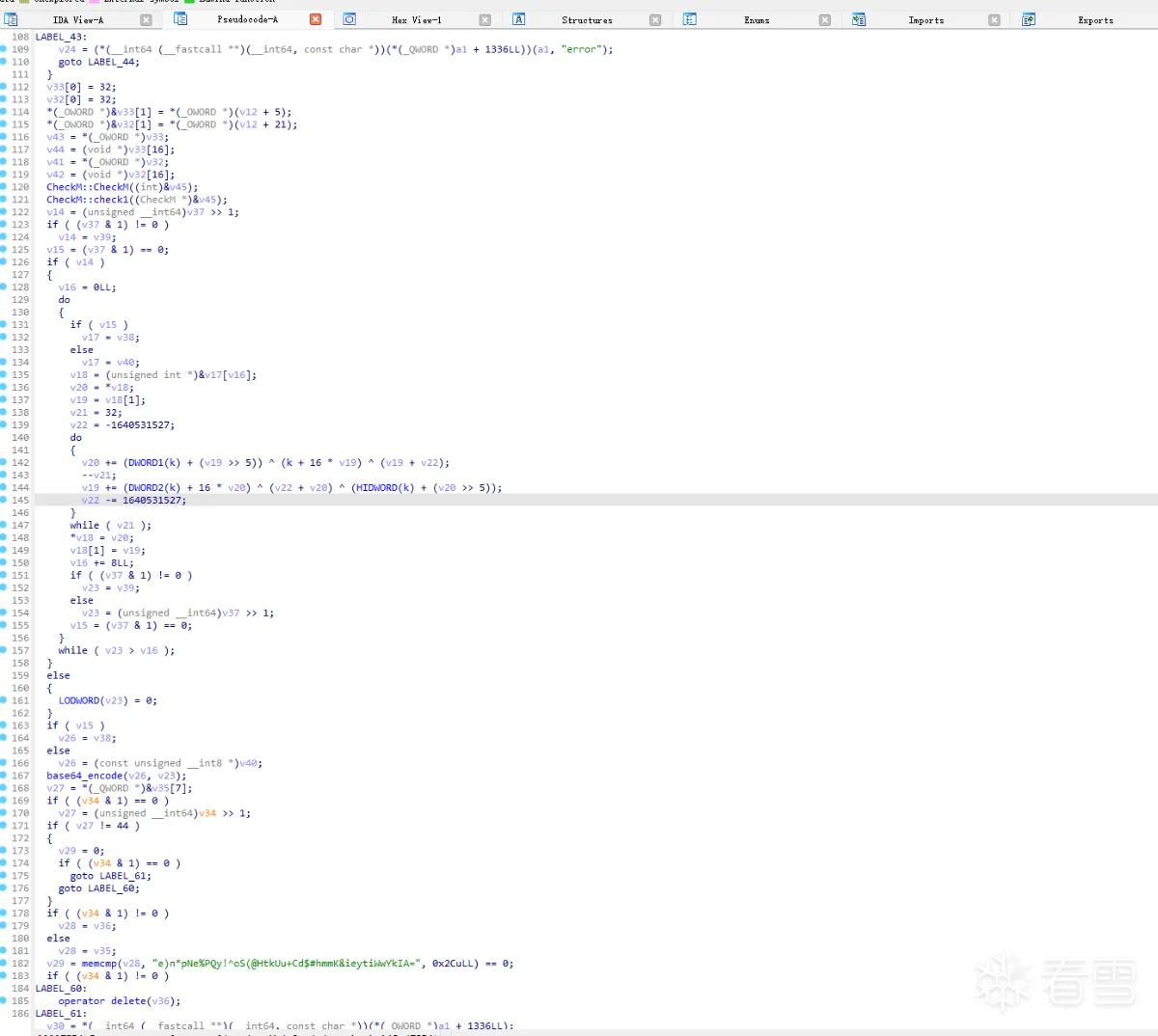Open the Structures tab
This screenshot has height=1036, width=1158.
[587, 19]
